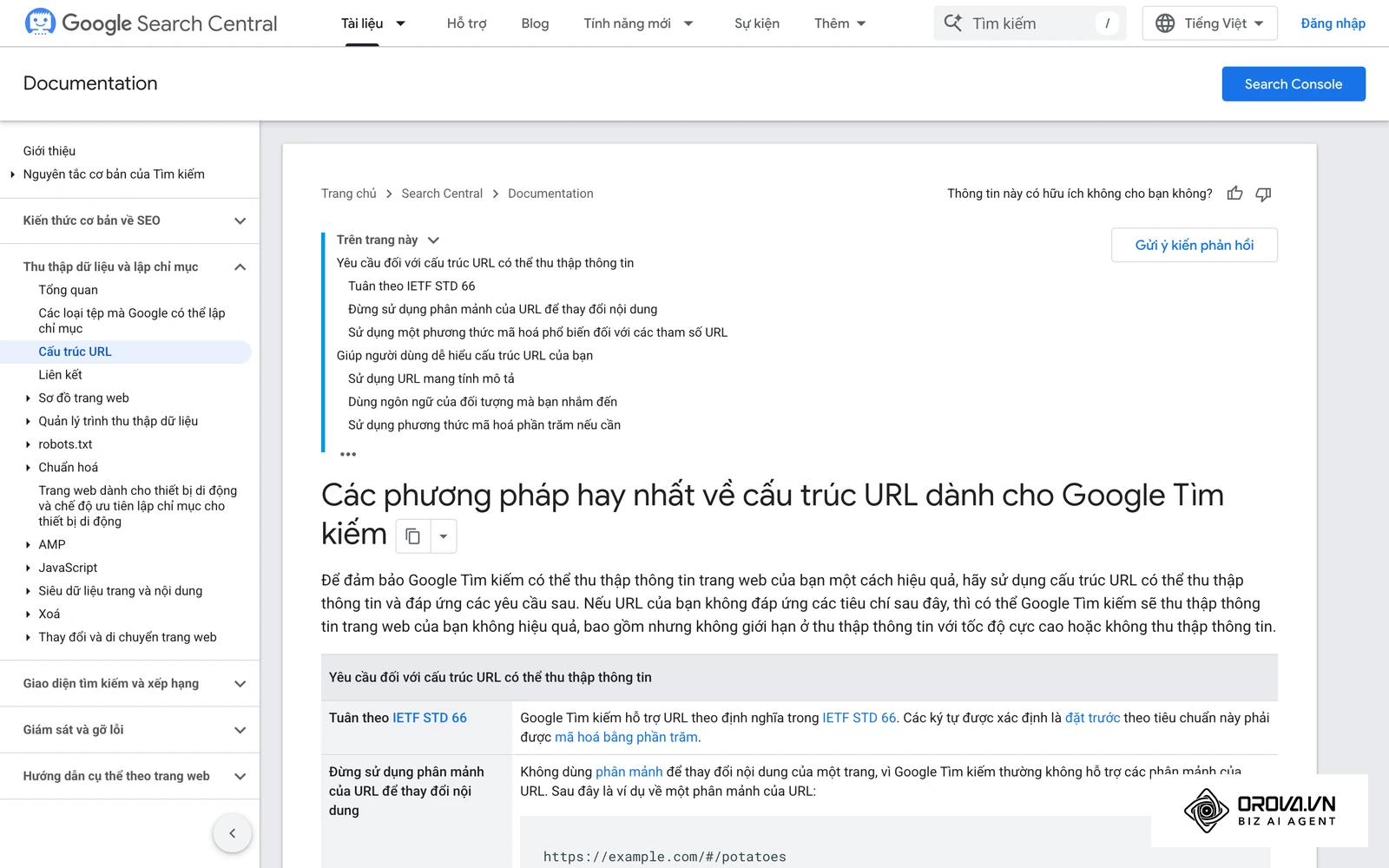
Task: Open the Blog tab
Action: tap(535, 23)
